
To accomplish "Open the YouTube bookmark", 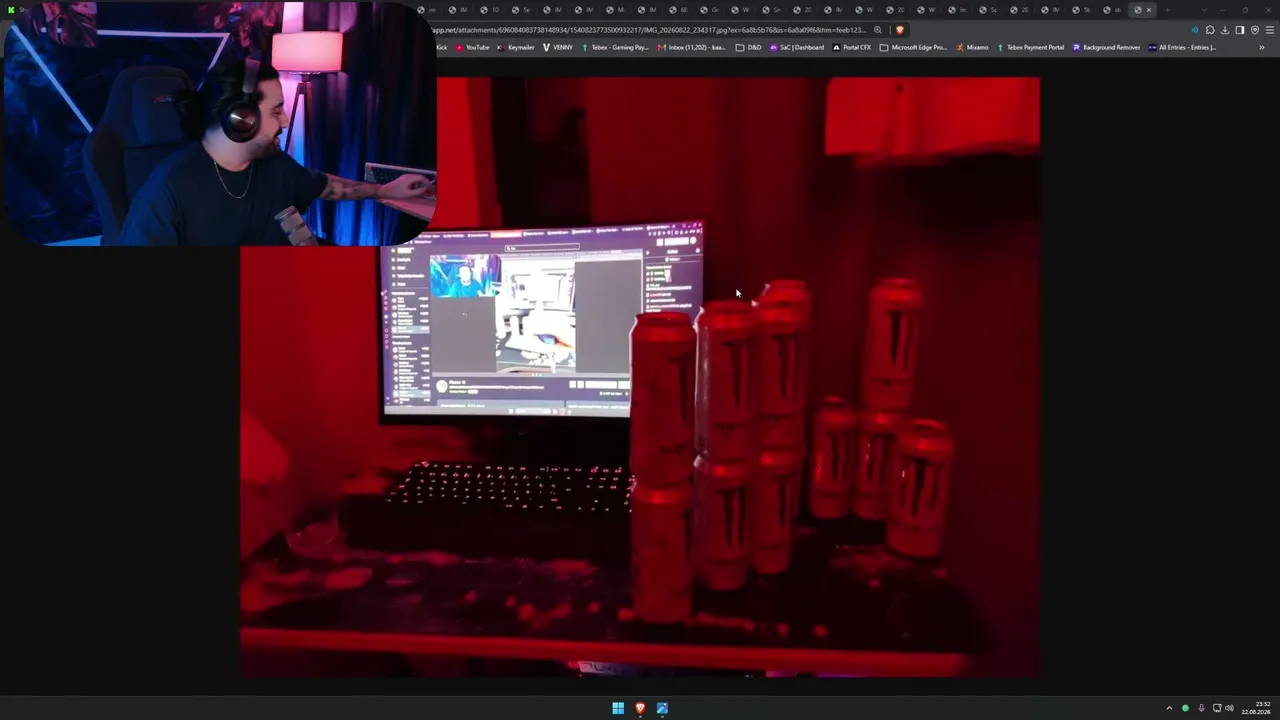I will pos(472,47).
